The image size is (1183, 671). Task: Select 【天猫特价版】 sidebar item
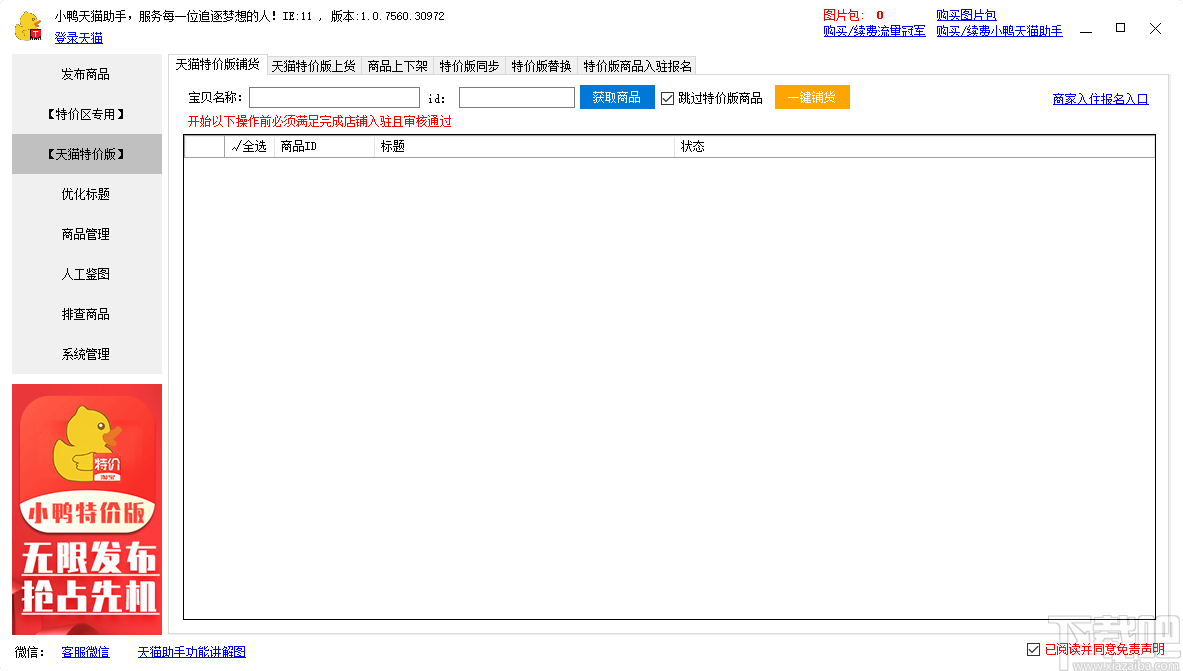coord(86,154)
